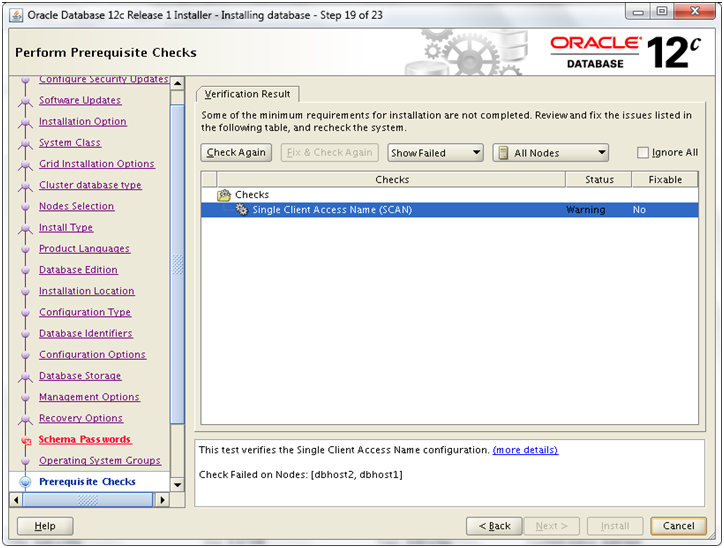Screen dimensions: 724x548
Task: Close the installer window
Action: tap(695, 12)
